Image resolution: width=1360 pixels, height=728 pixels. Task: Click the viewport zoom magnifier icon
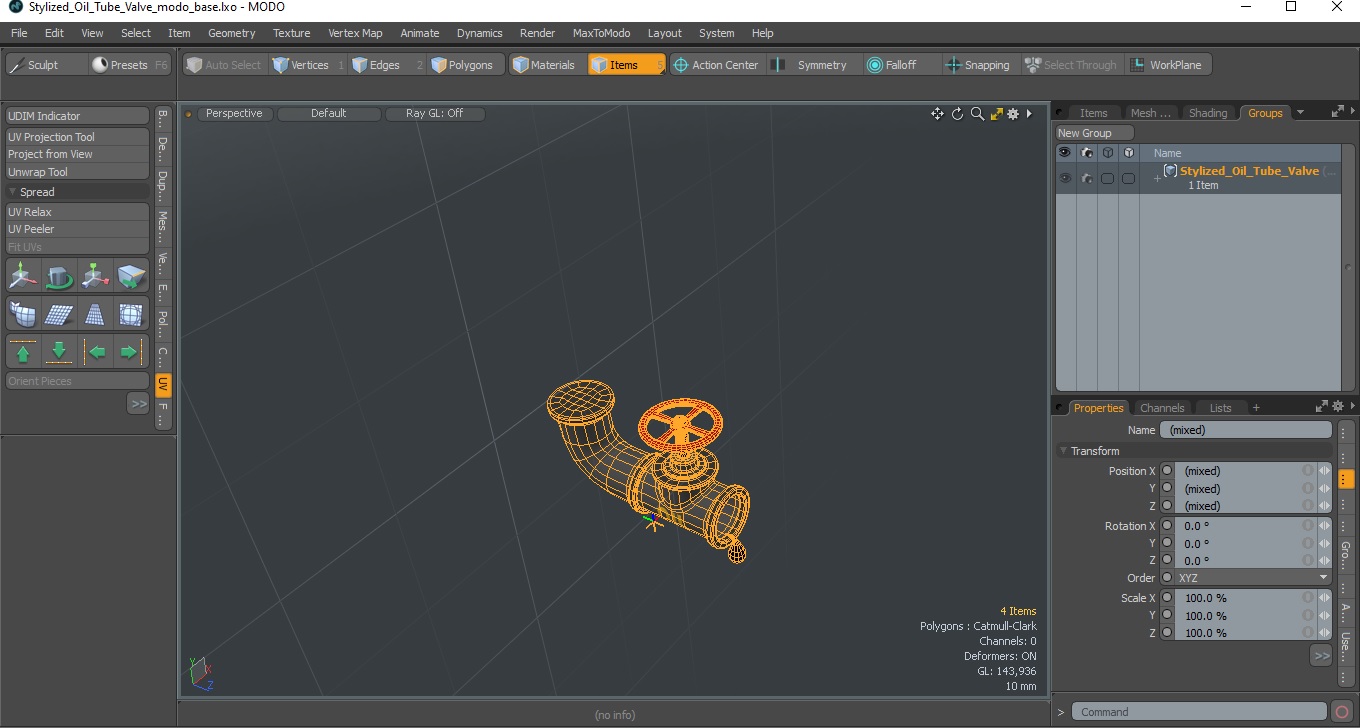pos(977,114)
